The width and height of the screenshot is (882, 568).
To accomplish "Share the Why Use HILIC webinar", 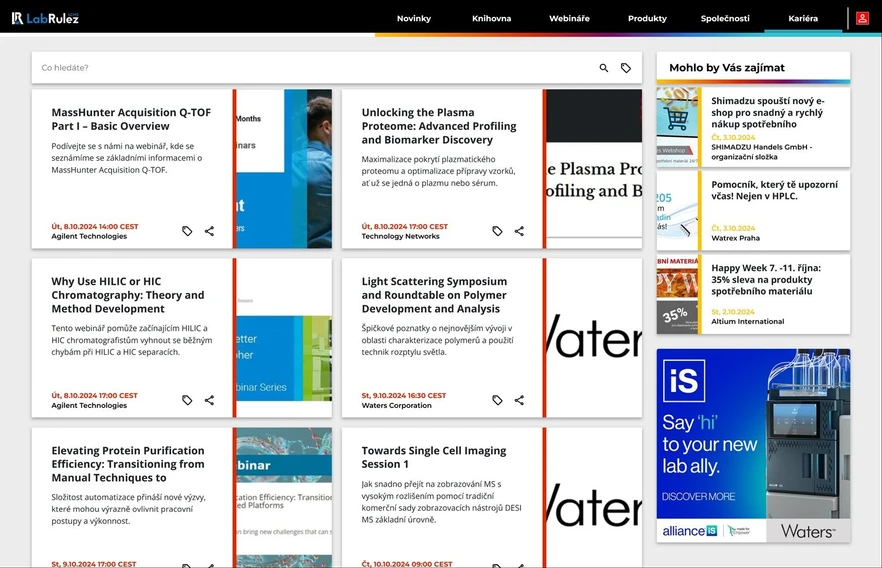I will point(209,400).
